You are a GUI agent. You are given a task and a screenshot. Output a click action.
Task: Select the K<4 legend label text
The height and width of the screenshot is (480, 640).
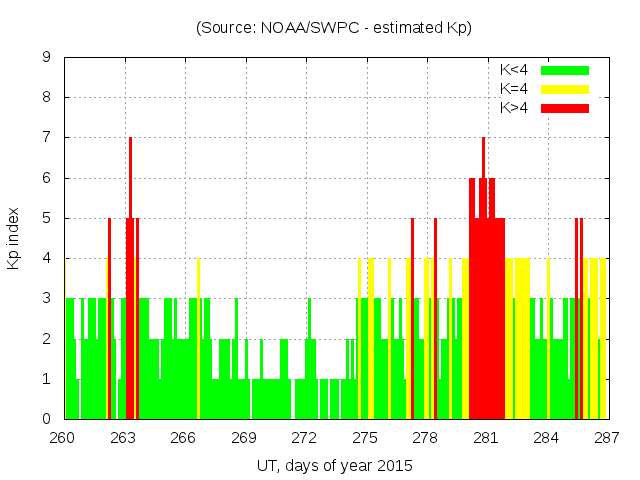(514, 70)
